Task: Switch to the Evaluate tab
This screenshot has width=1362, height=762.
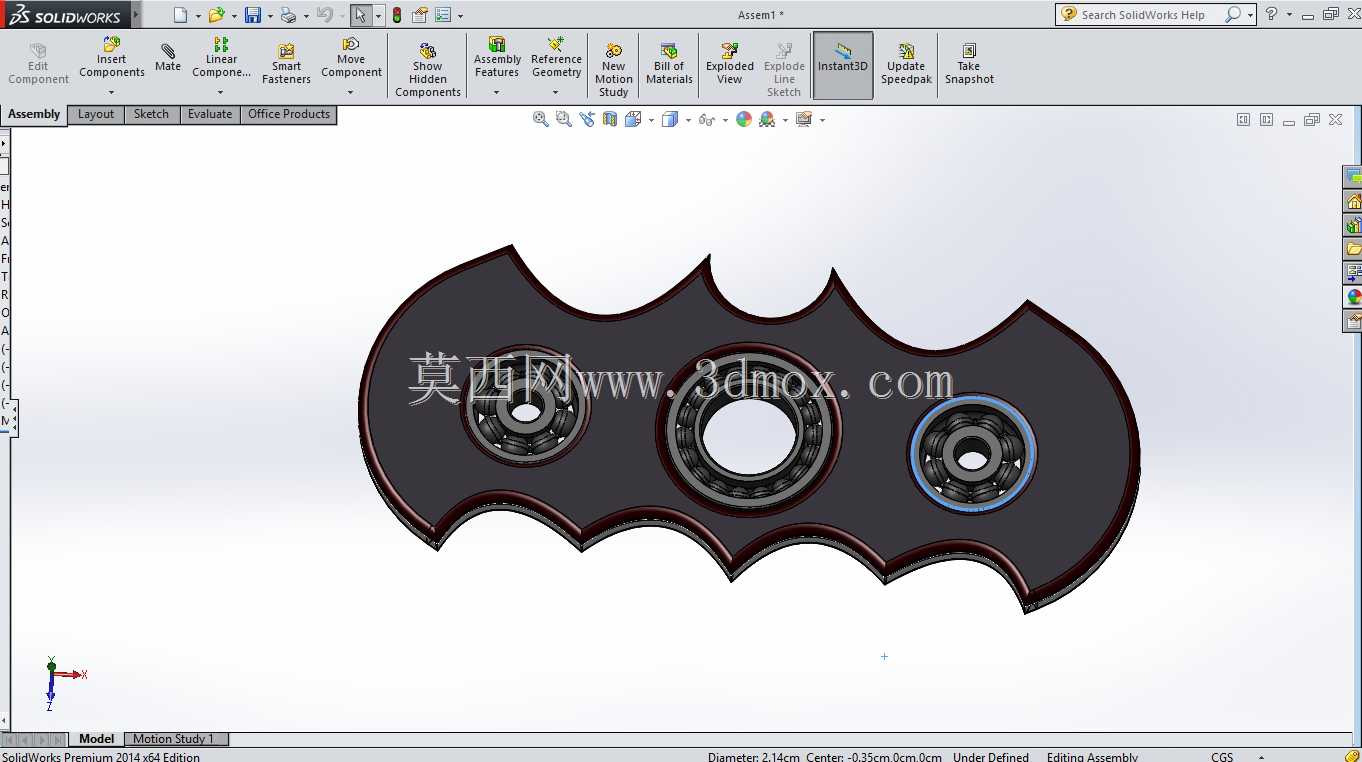Action: (x=210, y=114)
